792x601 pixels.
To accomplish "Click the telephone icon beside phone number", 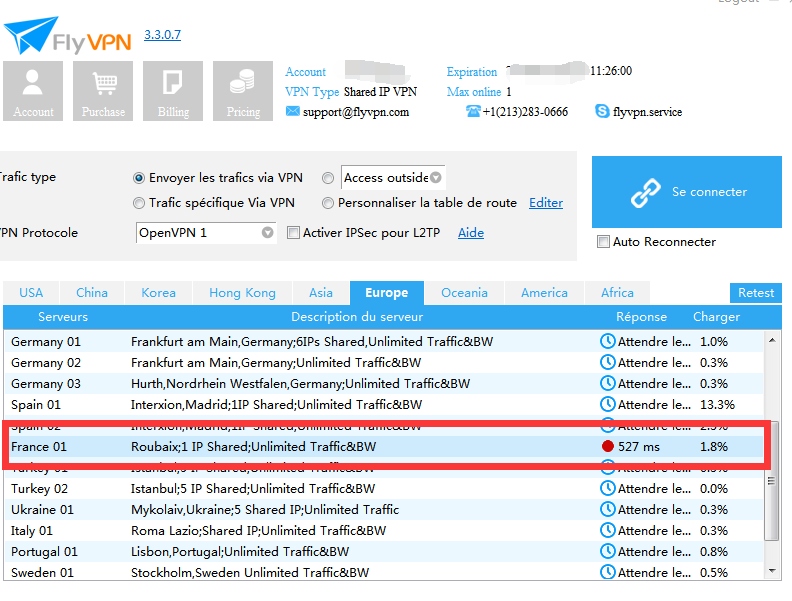I will tap(473, 111).
